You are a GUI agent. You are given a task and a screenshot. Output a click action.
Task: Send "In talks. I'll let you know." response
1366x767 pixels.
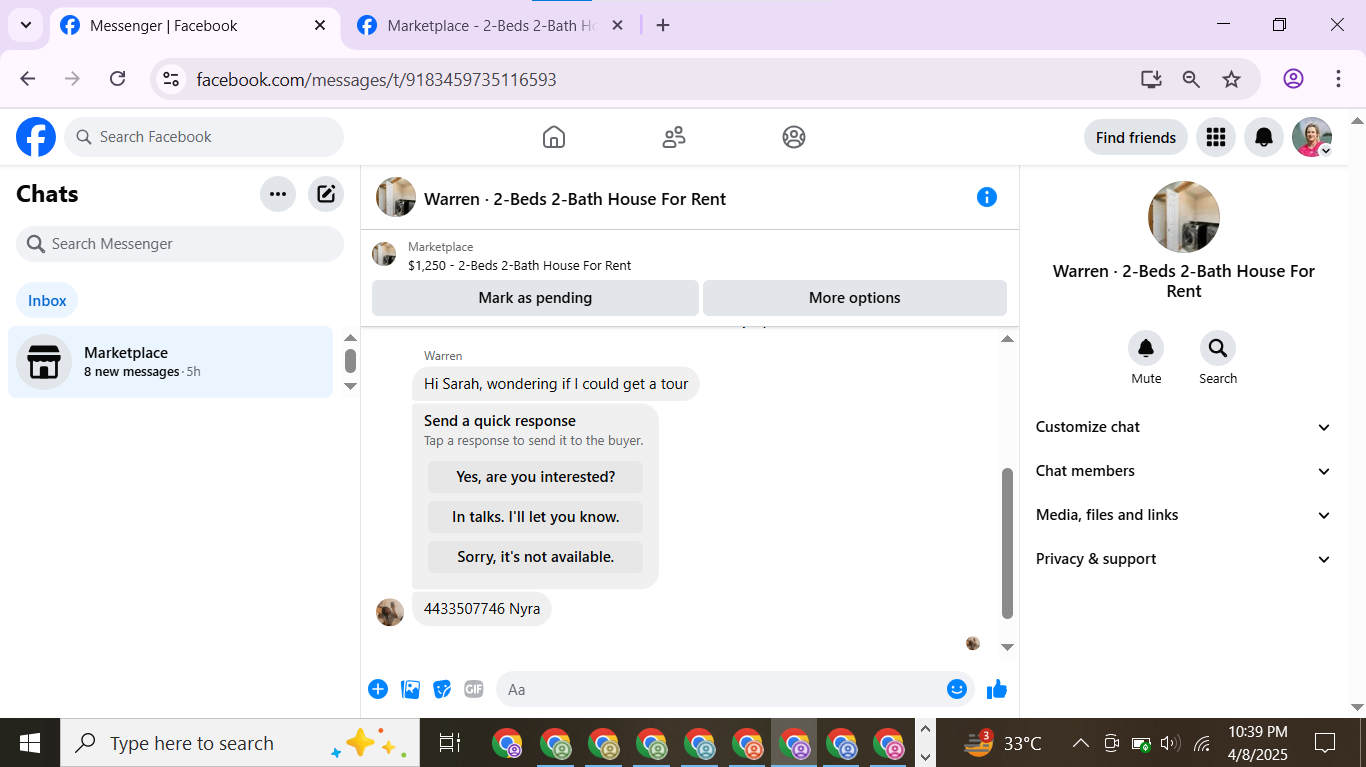(535, 517)
